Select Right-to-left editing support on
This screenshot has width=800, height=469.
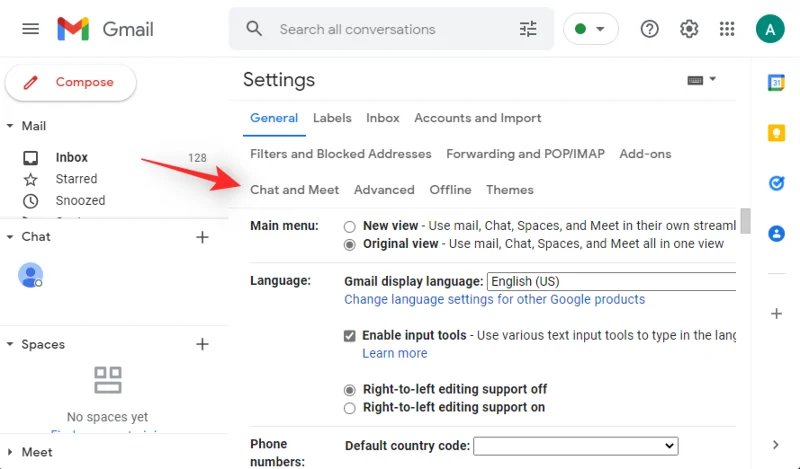pyautogui.click(x=349, y=408)
